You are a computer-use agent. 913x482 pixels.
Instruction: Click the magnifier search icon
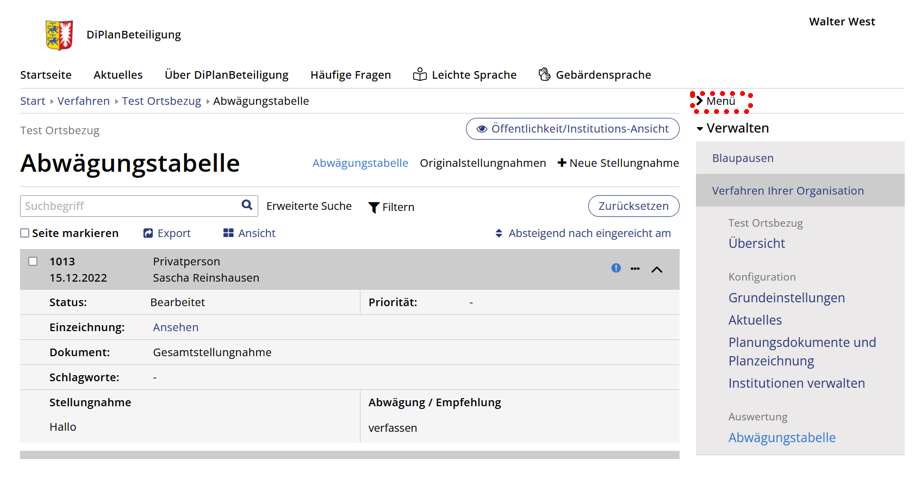coord(247,205)
